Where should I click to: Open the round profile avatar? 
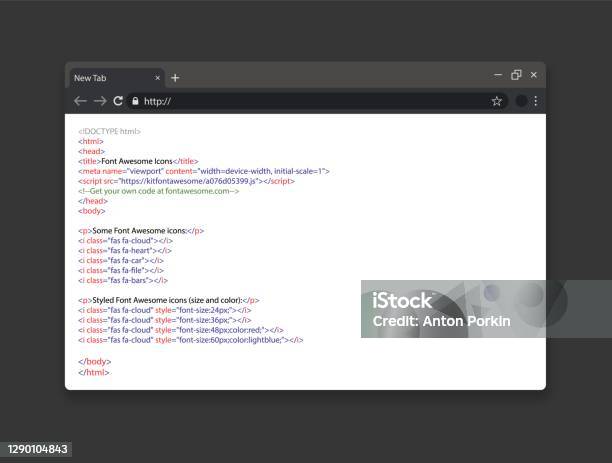[x=521, y=101]
